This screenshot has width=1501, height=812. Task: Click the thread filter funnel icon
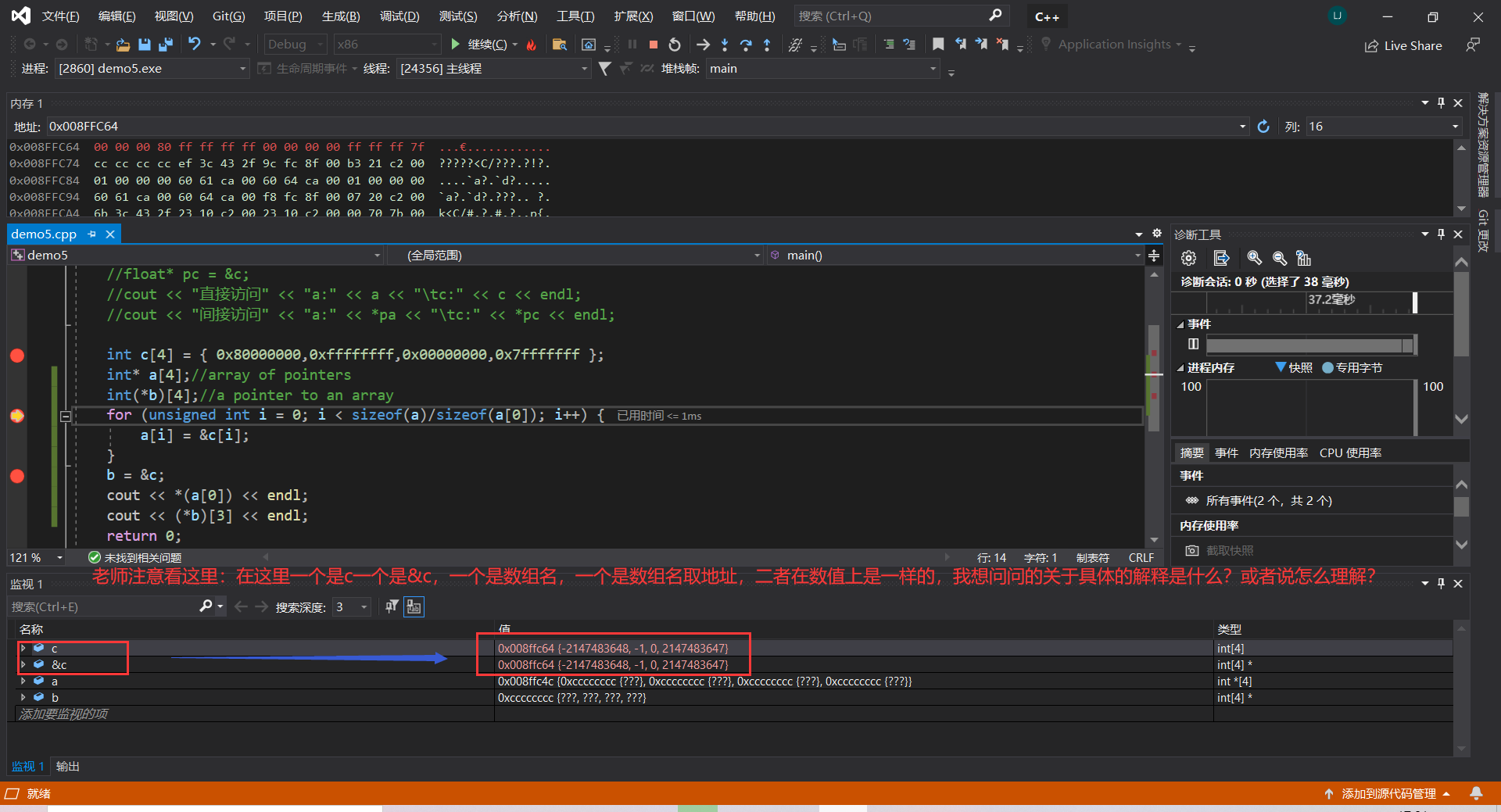click(x=604, y=69)
